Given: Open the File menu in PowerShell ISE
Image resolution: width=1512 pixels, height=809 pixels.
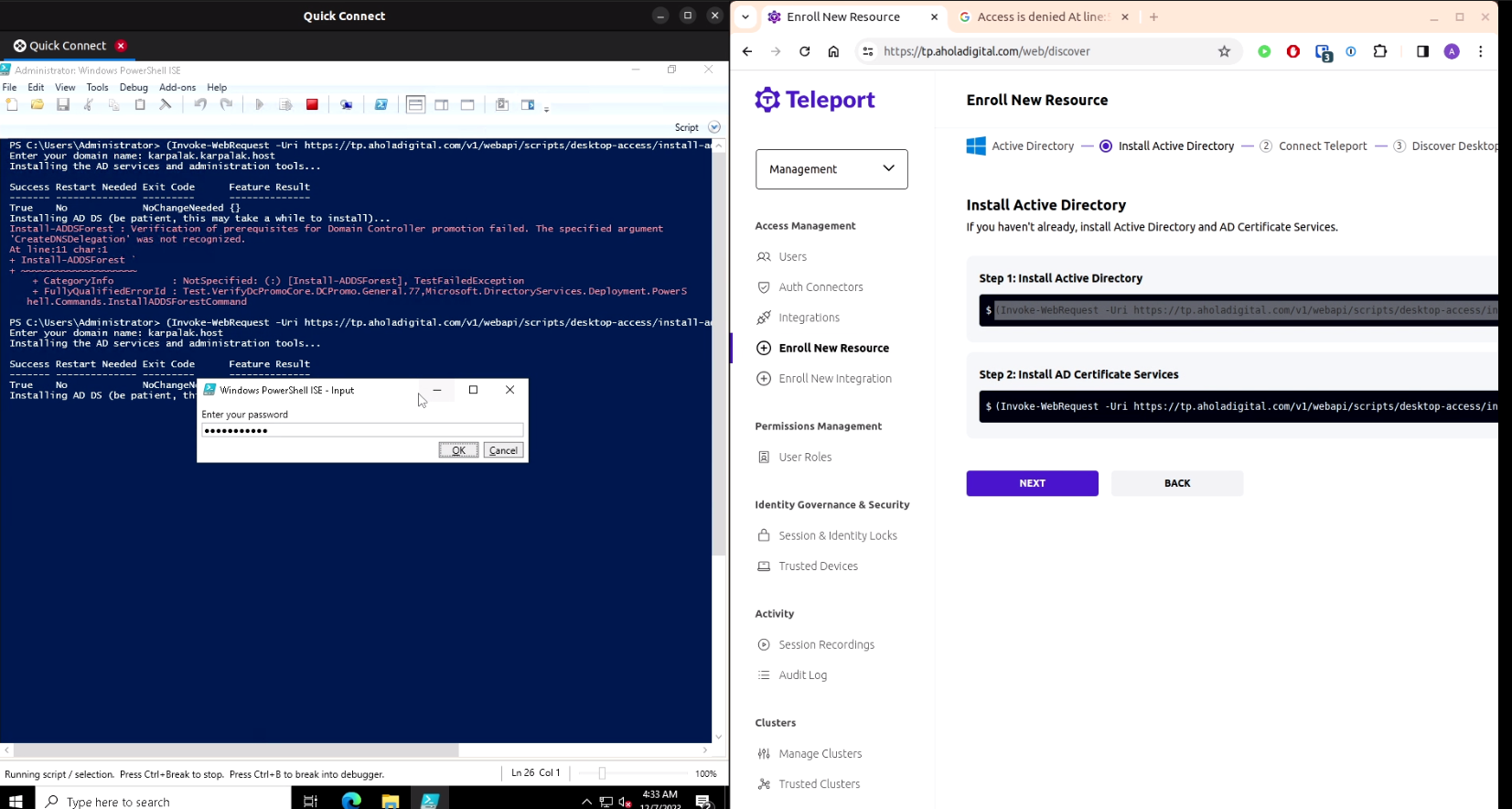Looking at the screenshot, I should point(10,87).
